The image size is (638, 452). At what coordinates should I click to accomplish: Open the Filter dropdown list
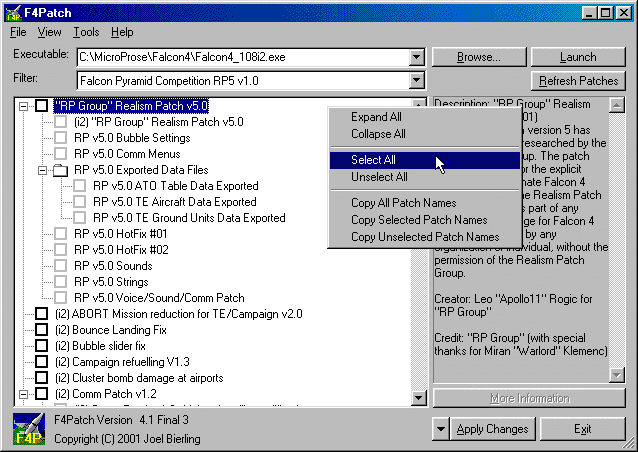(x=416, y=80)
